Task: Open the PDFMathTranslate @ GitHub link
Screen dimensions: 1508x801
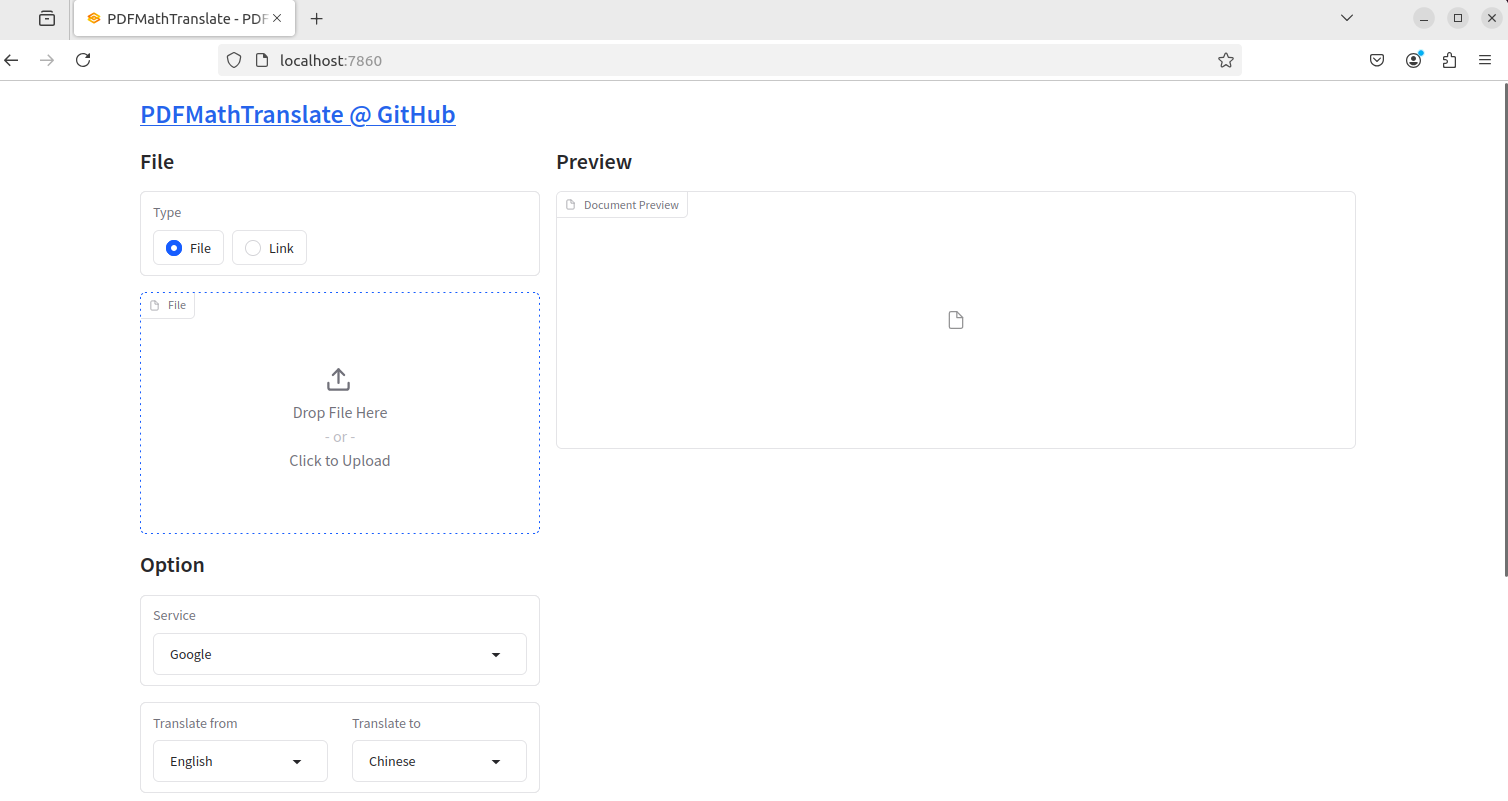Action: (x=298, y=114)
